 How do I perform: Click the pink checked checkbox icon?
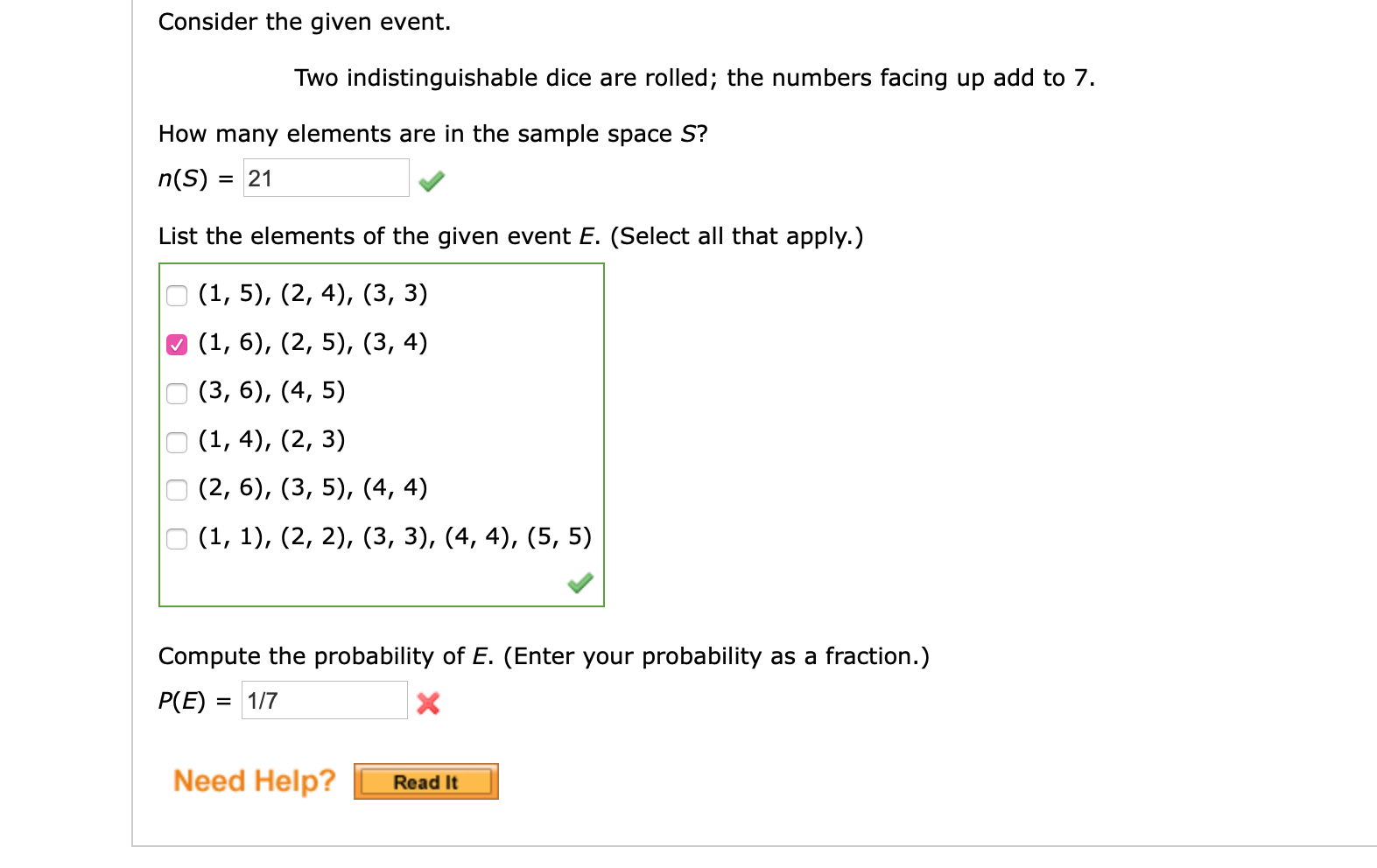[178, 344]
